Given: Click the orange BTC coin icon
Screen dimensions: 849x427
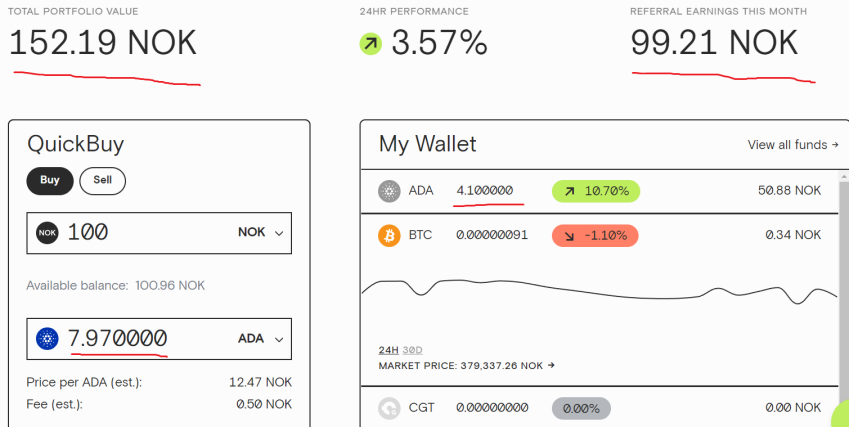Looking at the screenshot, I should point(389,235).
